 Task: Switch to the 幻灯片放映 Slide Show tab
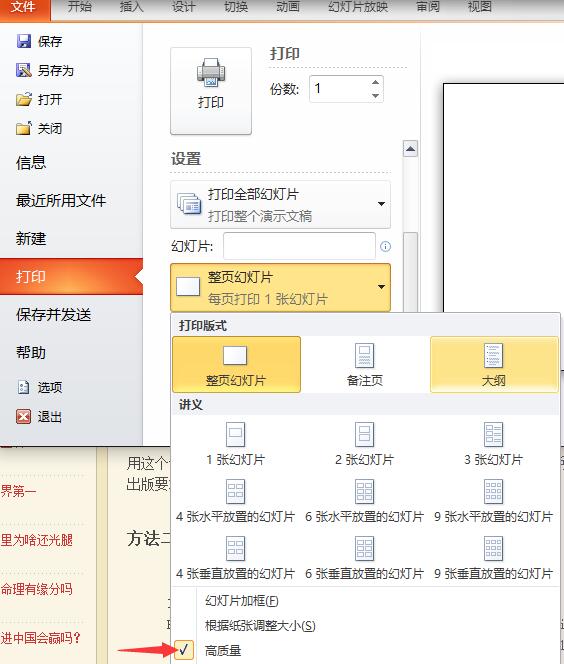358,7
